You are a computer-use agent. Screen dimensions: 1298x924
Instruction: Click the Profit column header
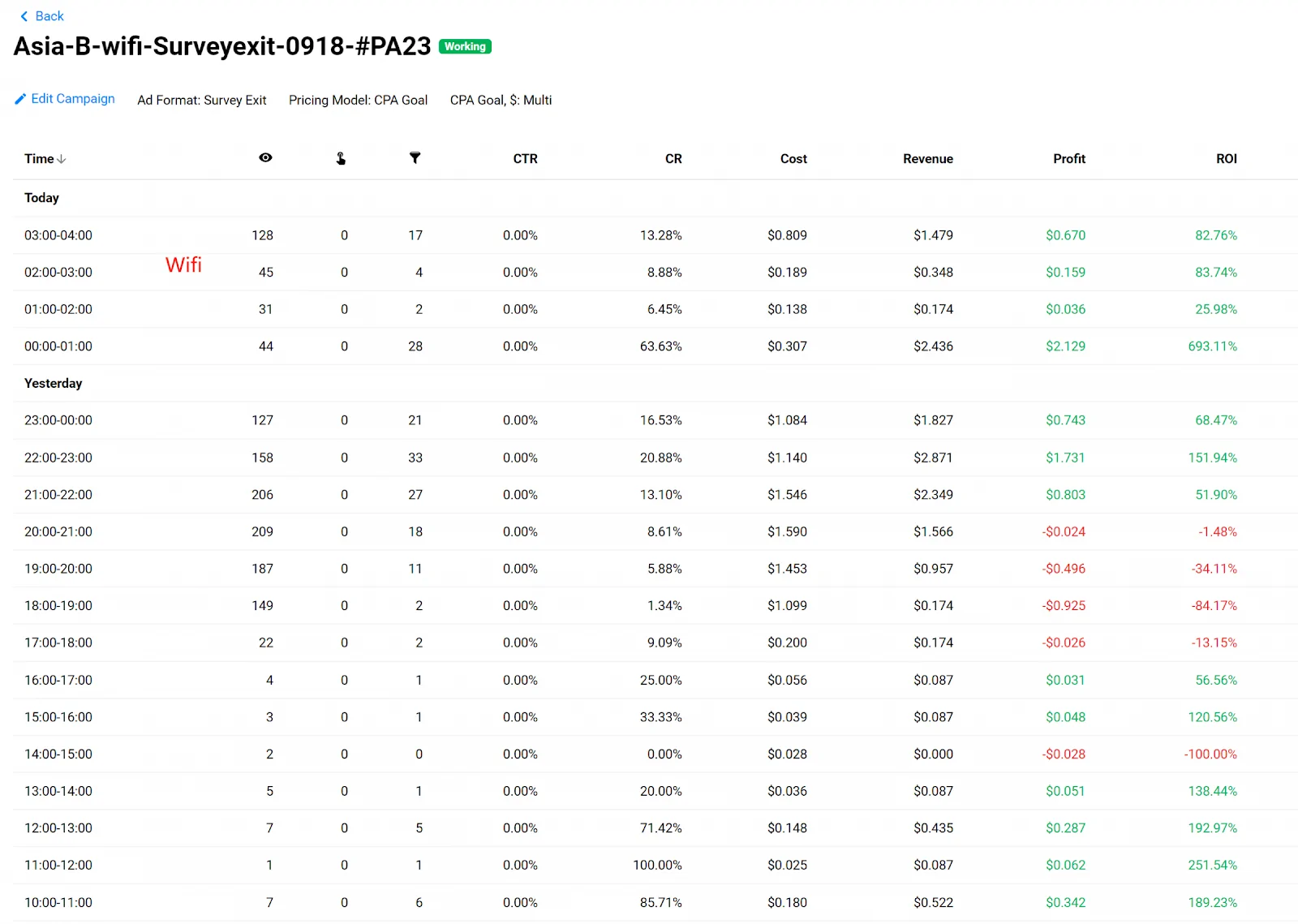point(1068,159)
